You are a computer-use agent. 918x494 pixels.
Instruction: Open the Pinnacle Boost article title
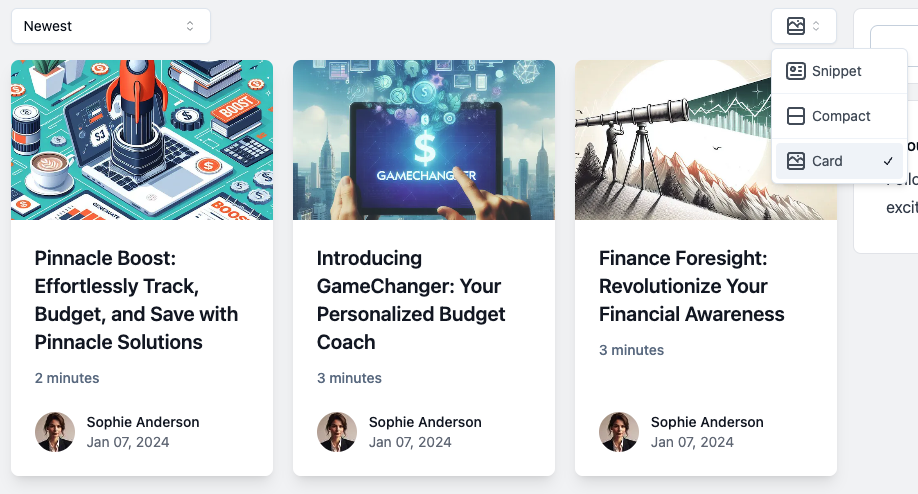coord(136,300)
